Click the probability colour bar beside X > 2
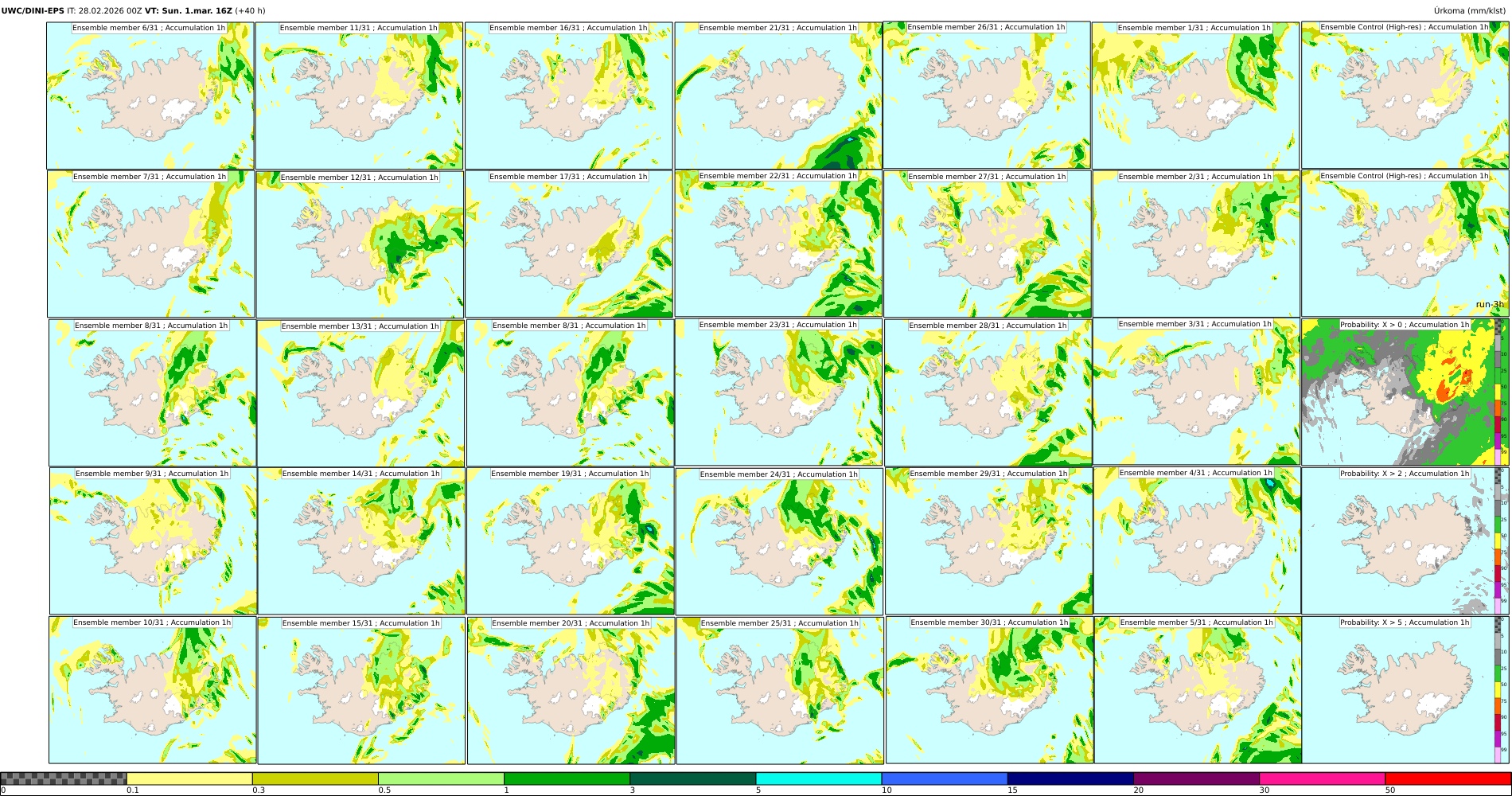 (1499, 540)
